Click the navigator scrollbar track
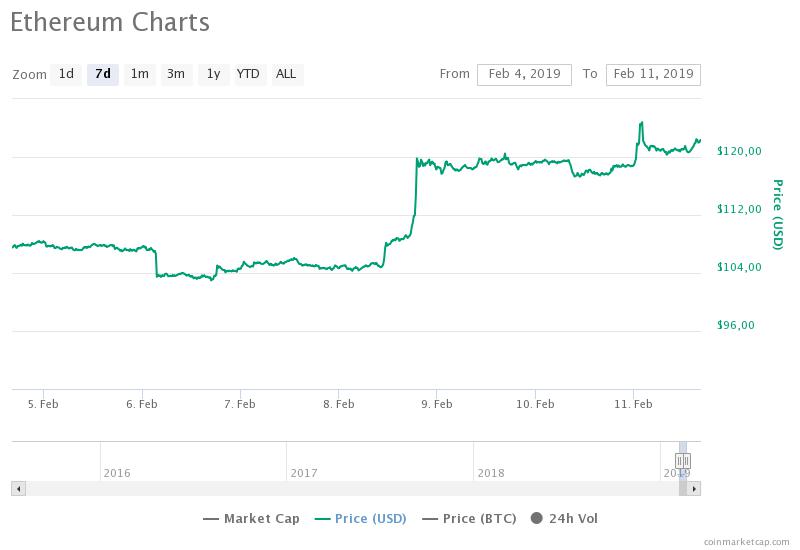 (350, 488)
